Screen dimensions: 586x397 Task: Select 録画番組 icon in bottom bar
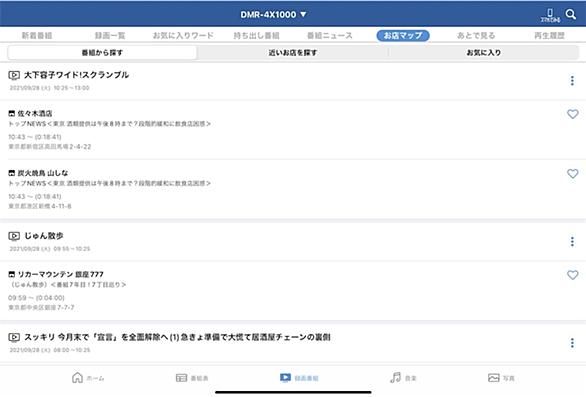coord(285,378)
